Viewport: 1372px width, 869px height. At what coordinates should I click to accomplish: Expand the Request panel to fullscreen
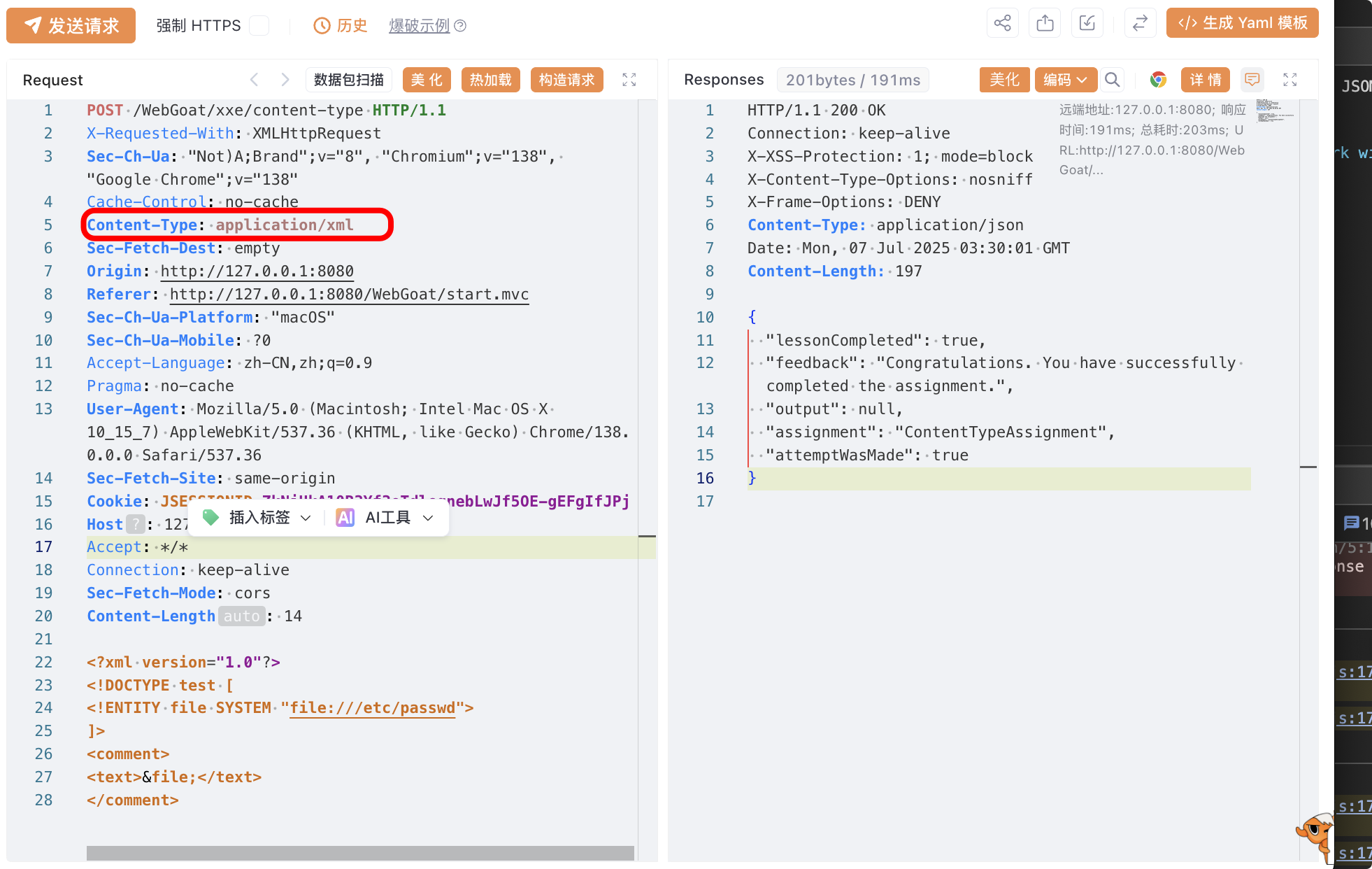629,80
